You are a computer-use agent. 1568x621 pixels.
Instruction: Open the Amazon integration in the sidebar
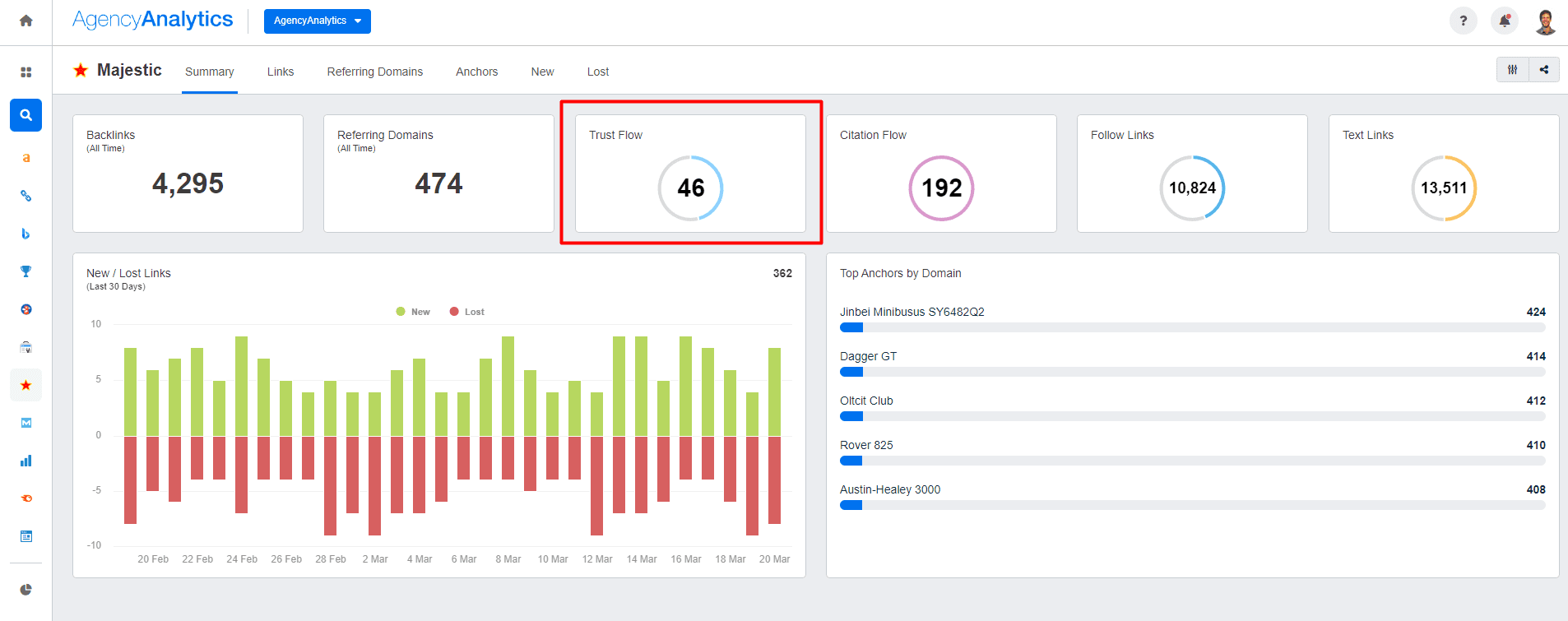26,158
